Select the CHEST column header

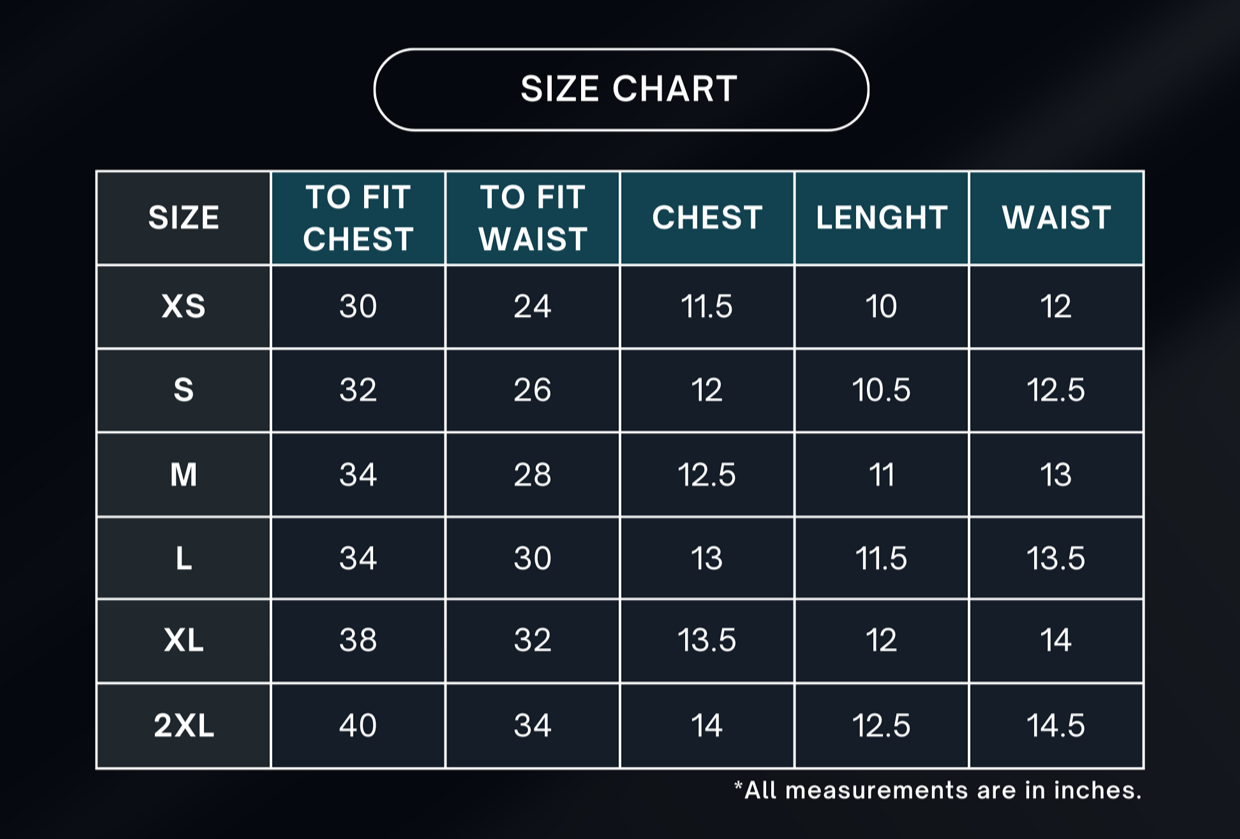[x=707, y=218]
